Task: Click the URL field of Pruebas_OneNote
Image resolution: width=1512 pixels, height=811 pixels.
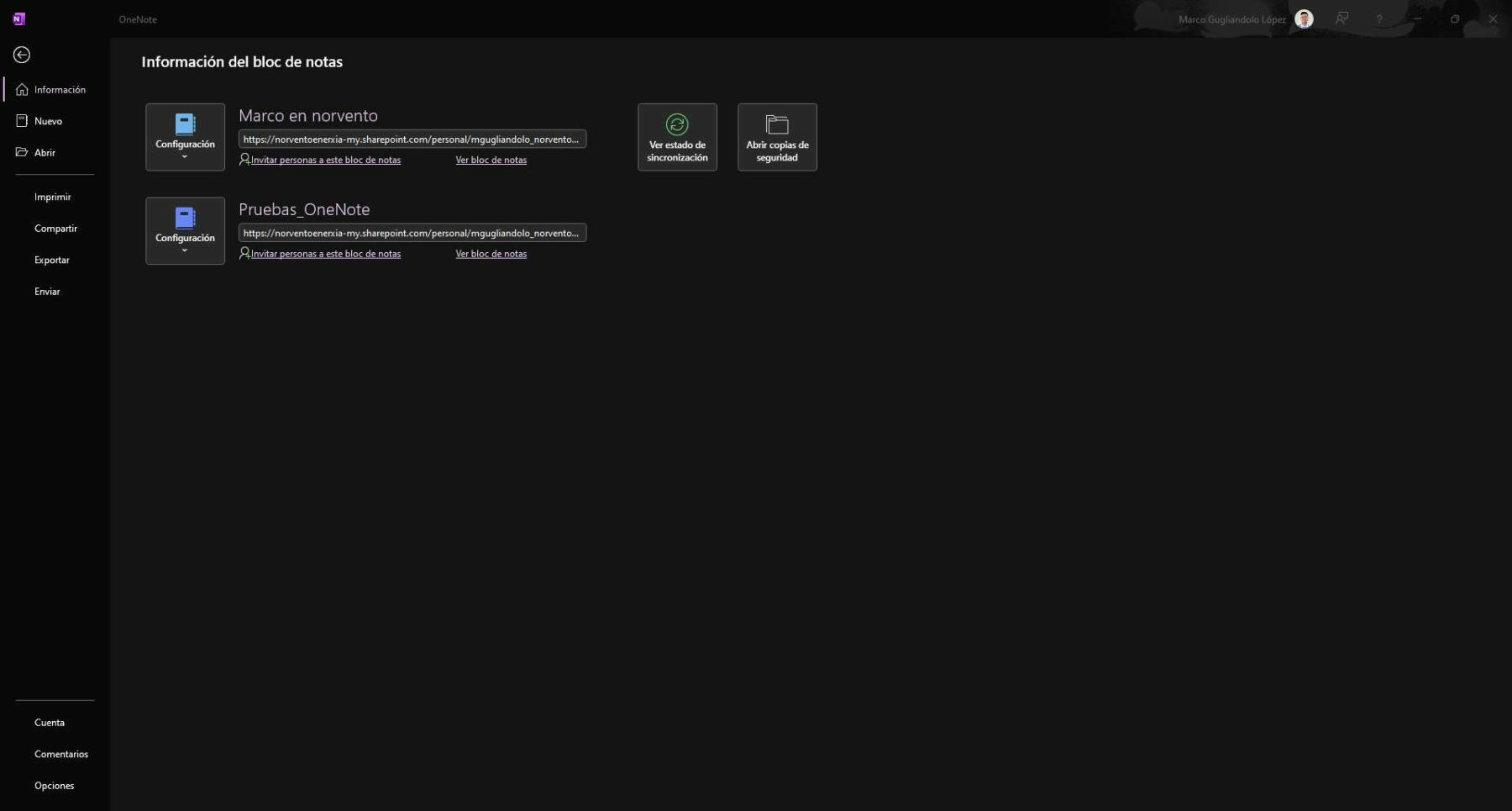Action: (x=412, y=233)
